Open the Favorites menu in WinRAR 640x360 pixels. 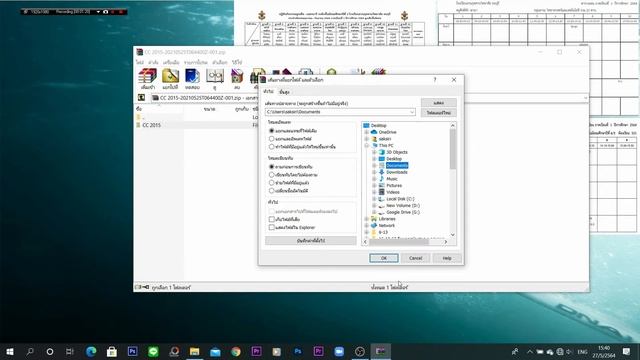coord(196,62)
